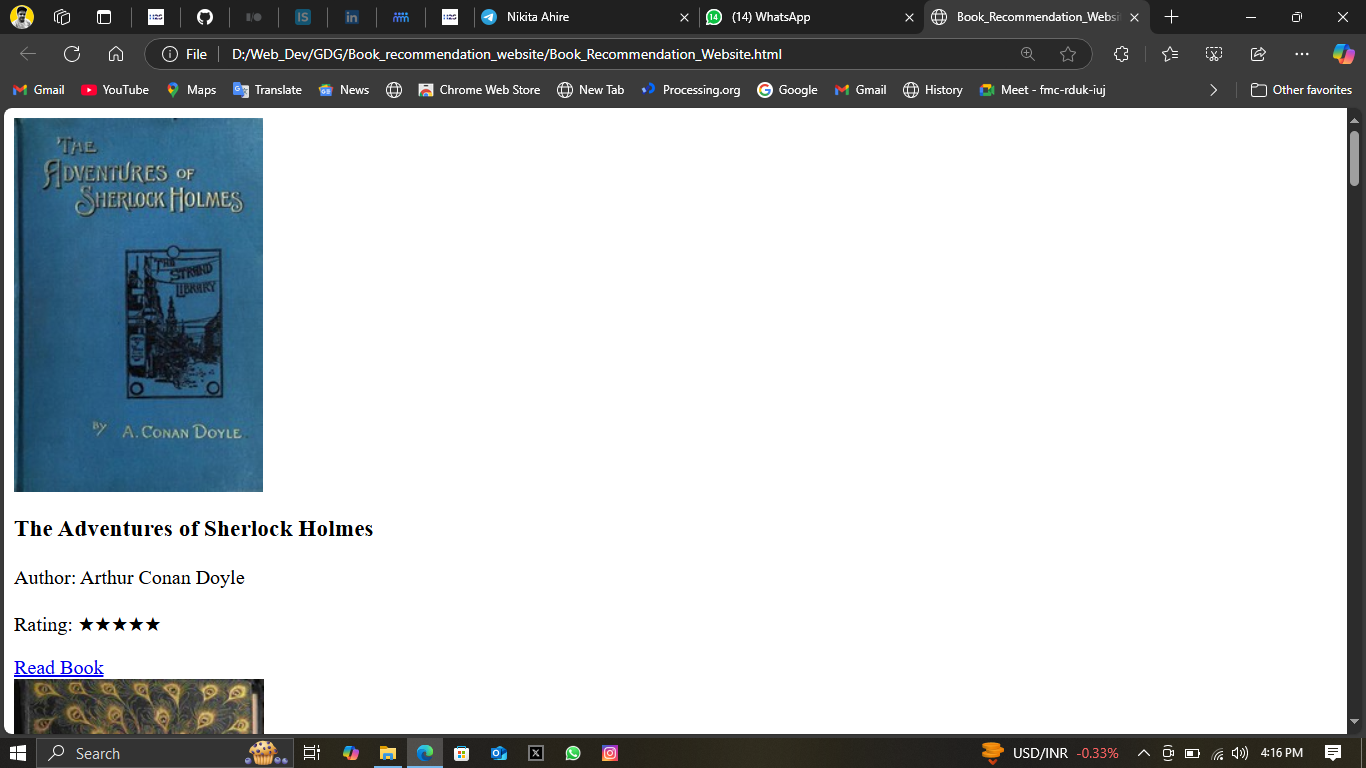Open new tab with plus button

pos(1172,17)
